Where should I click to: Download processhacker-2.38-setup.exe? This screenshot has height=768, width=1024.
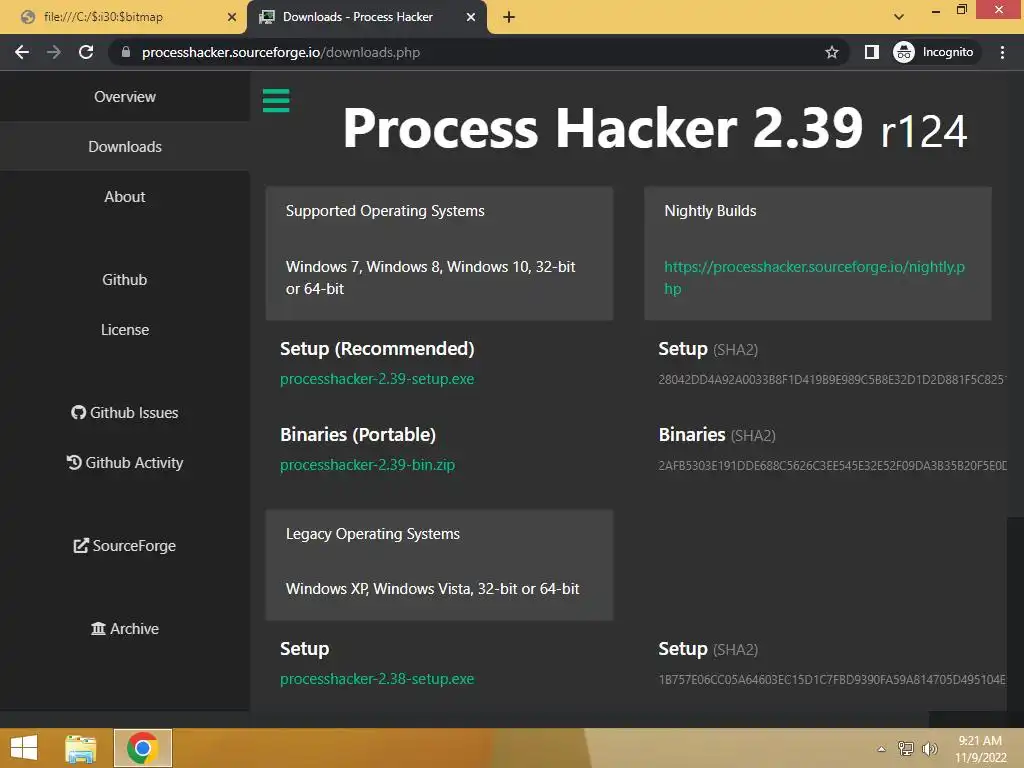[x=377, y=679]
